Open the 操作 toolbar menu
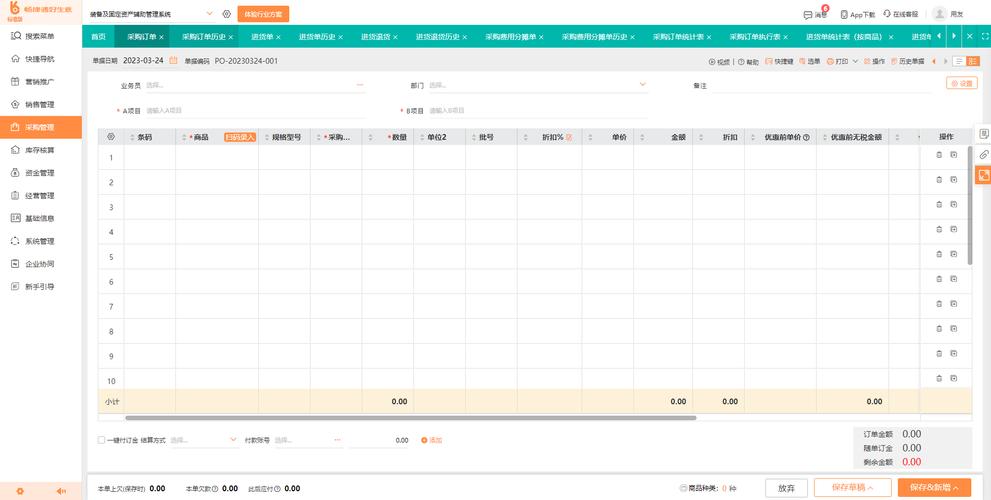 (874, 61)
